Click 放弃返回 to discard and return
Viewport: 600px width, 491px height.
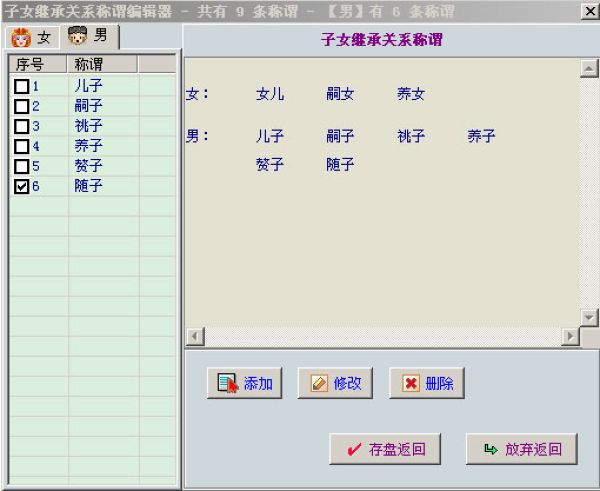coord(522,449)
